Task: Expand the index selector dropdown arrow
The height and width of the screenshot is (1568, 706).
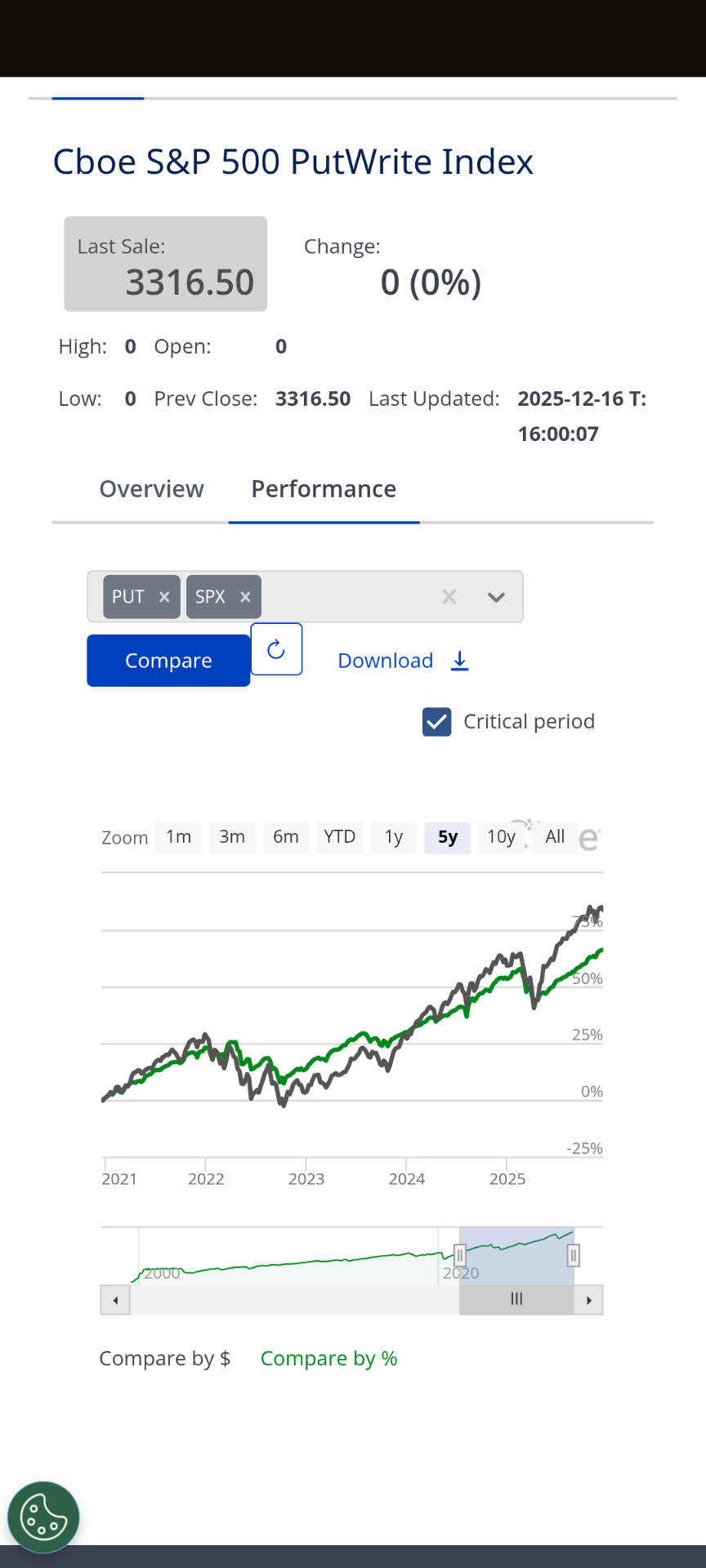Action: coord(496,597)
